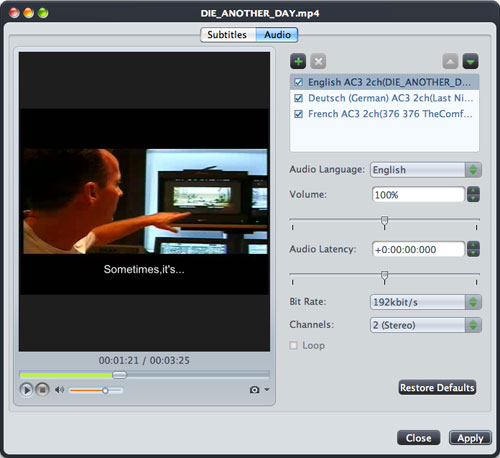Open snapshot options arrow beside camera
Image resolution: width=500 pixels, height=458 pixels.
(x=267, y=389)
